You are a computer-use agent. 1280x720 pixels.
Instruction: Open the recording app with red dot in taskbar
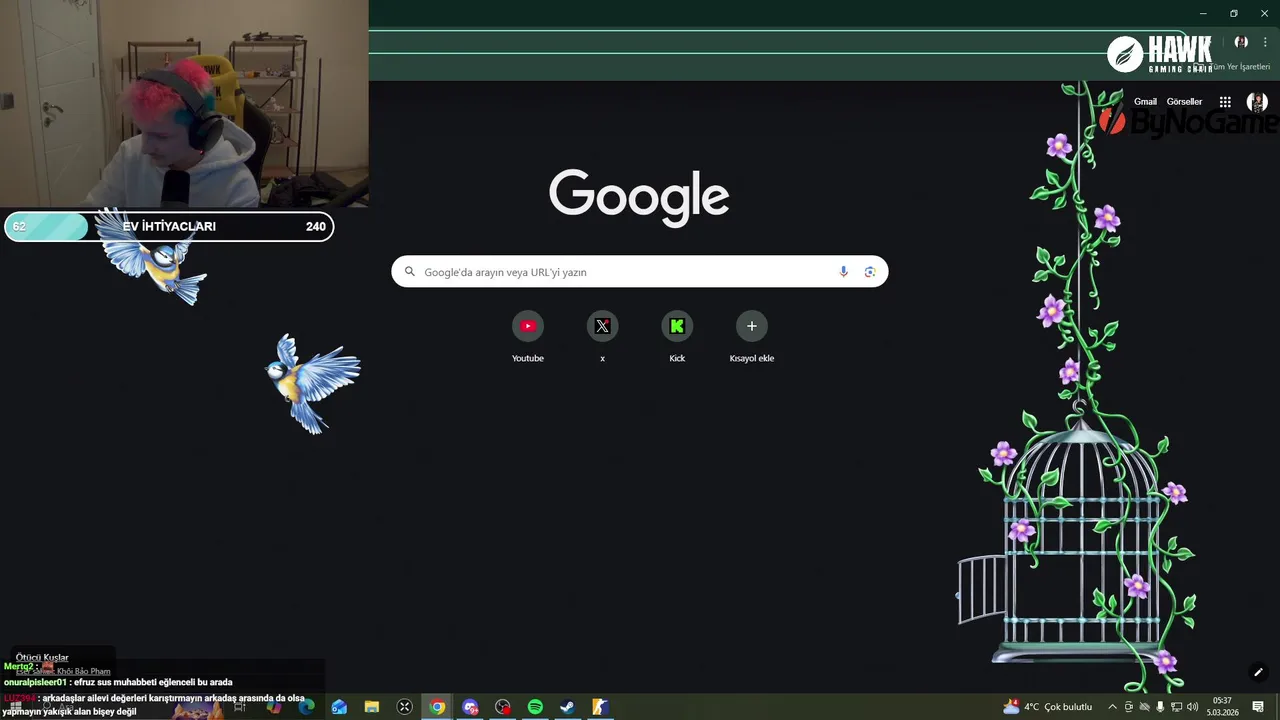[502, 707]
